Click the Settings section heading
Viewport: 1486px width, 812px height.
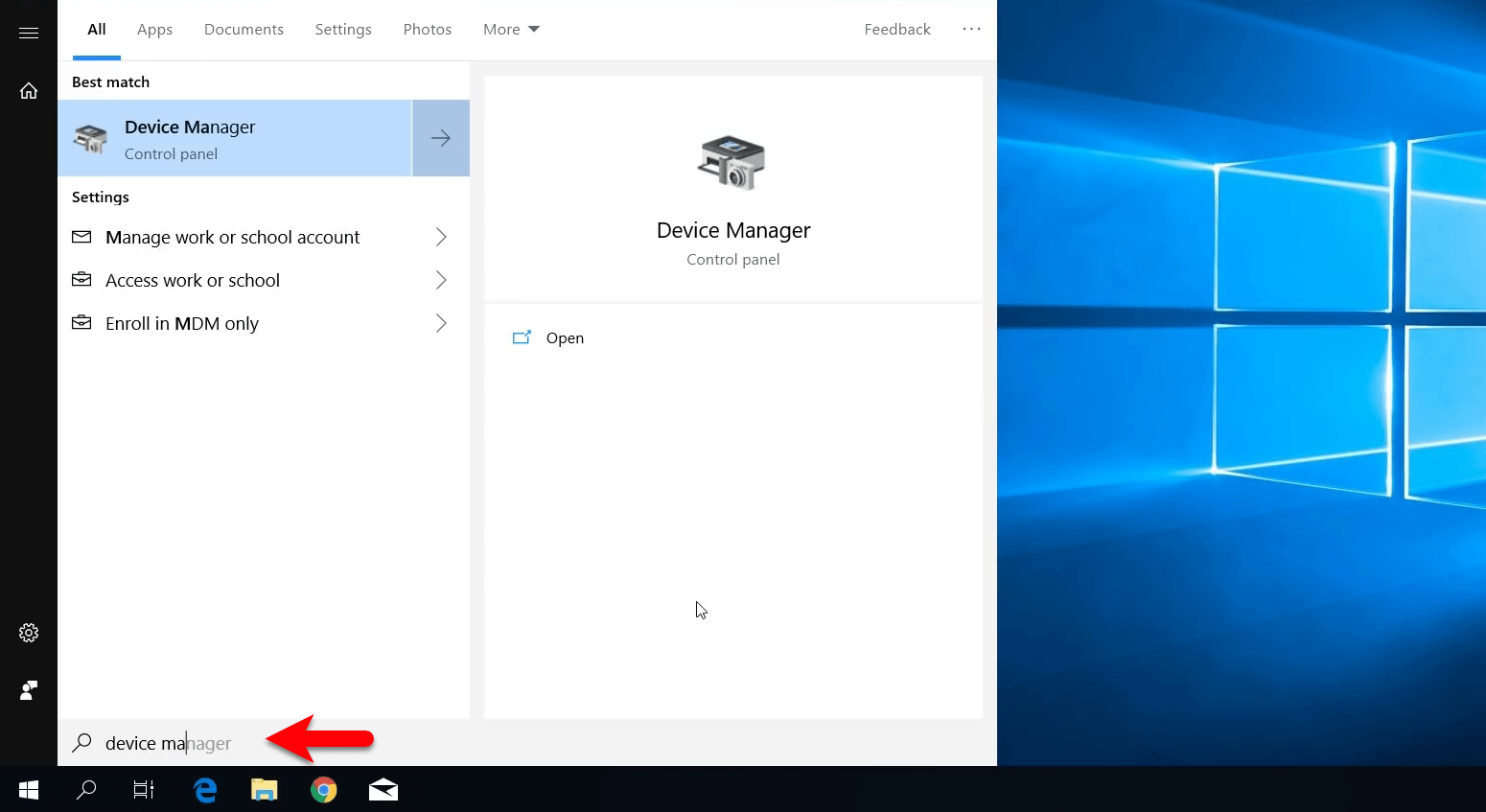click(100, 197)
